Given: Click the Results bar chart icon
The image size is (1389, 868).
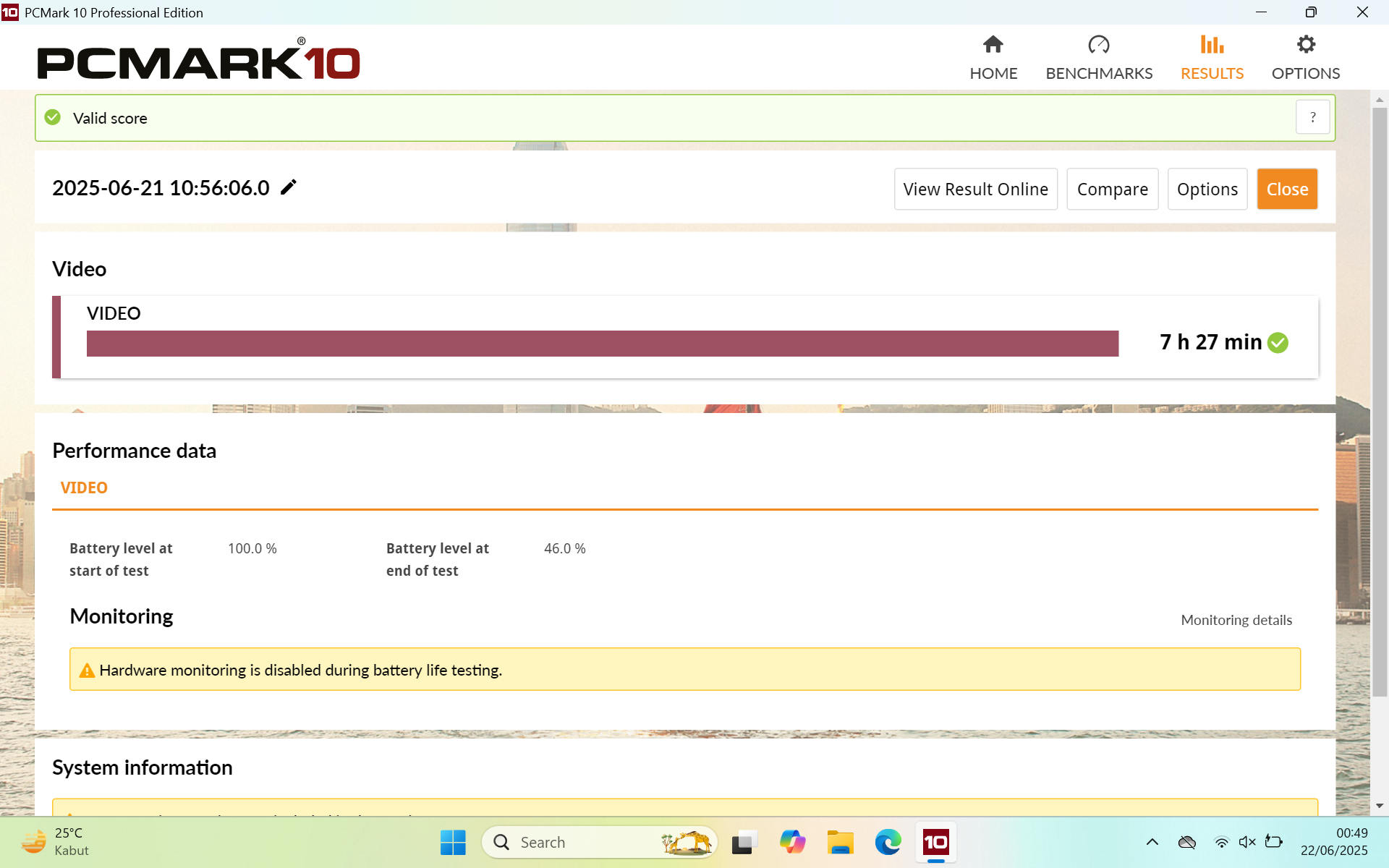Looking at the screenshot, I should 1212,45.
